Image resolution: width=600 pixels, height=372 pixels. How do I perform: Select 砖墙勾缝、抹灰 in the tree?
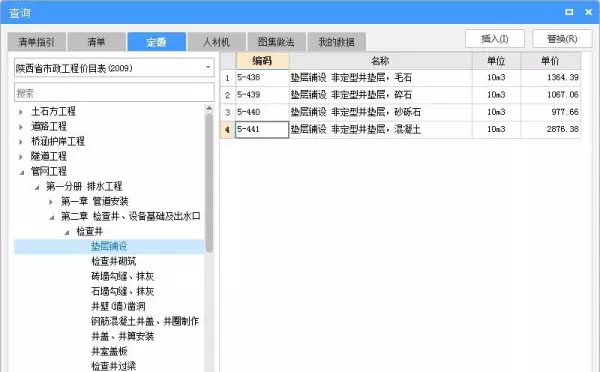pyautogui.click(x=122, y=276)
